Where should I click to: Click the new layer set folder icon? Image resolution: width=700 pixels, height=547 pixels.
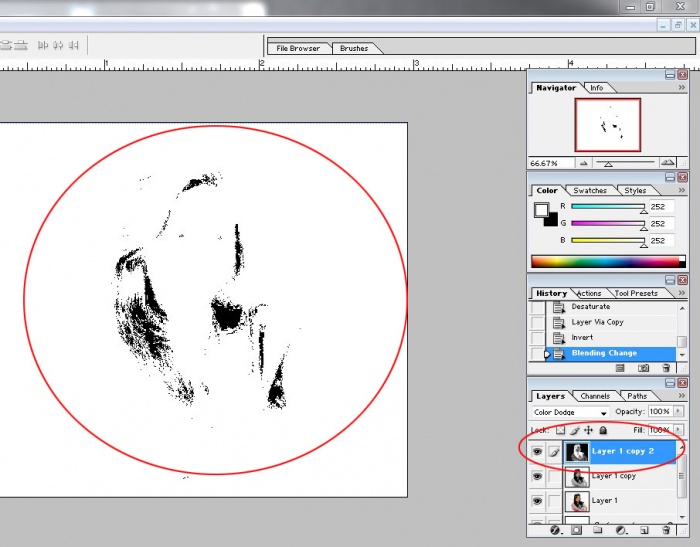point(598,530)
